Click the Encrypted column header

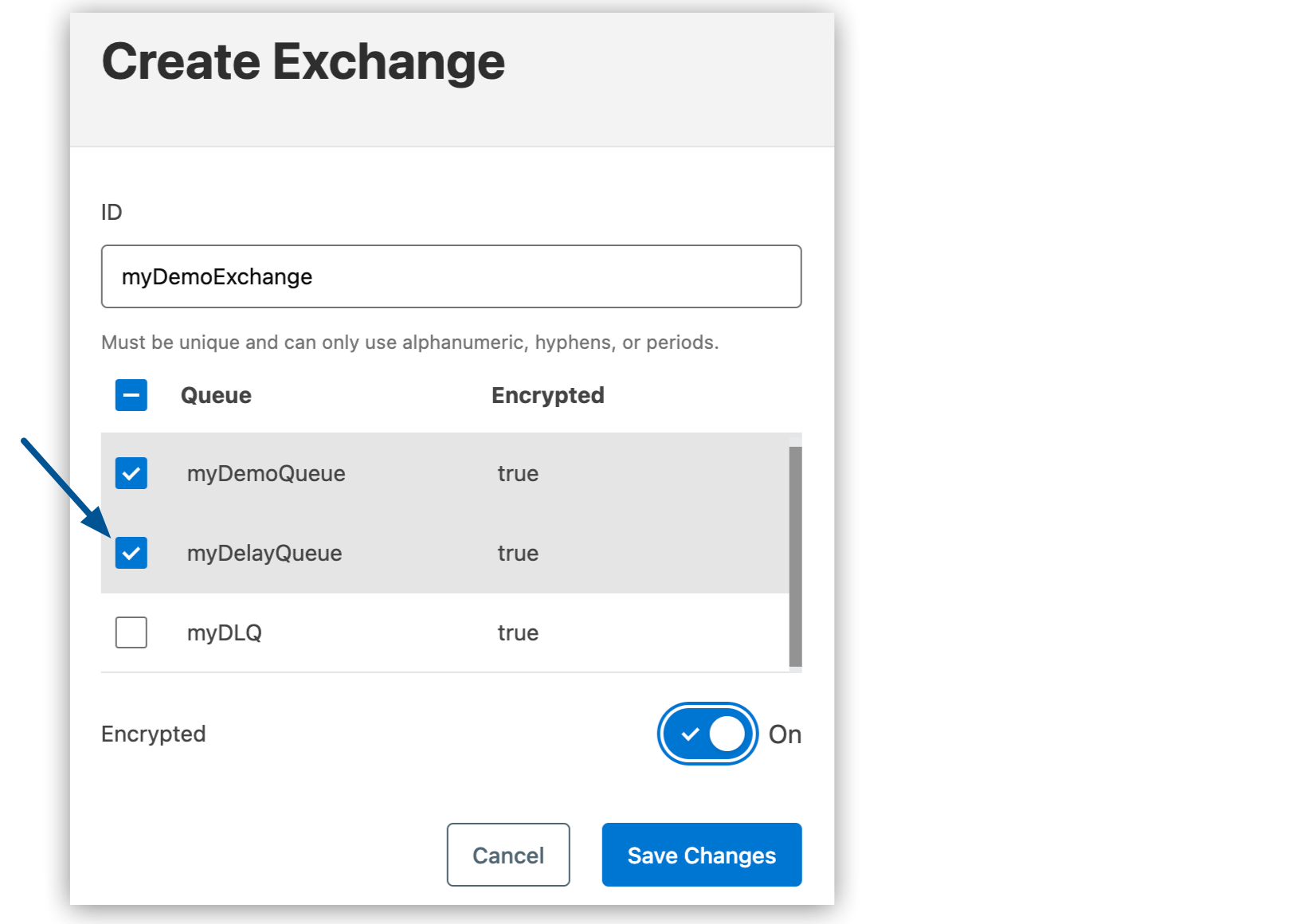coord(547,395)
